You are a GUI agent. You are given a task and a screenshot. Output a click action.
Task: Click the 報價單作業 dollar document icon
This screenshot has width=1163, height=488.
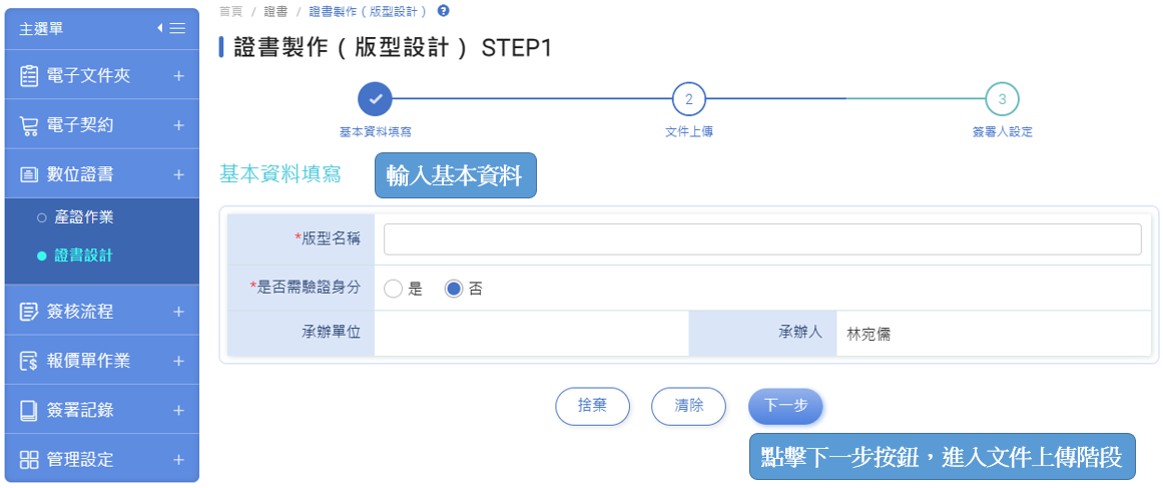point(29,361)
